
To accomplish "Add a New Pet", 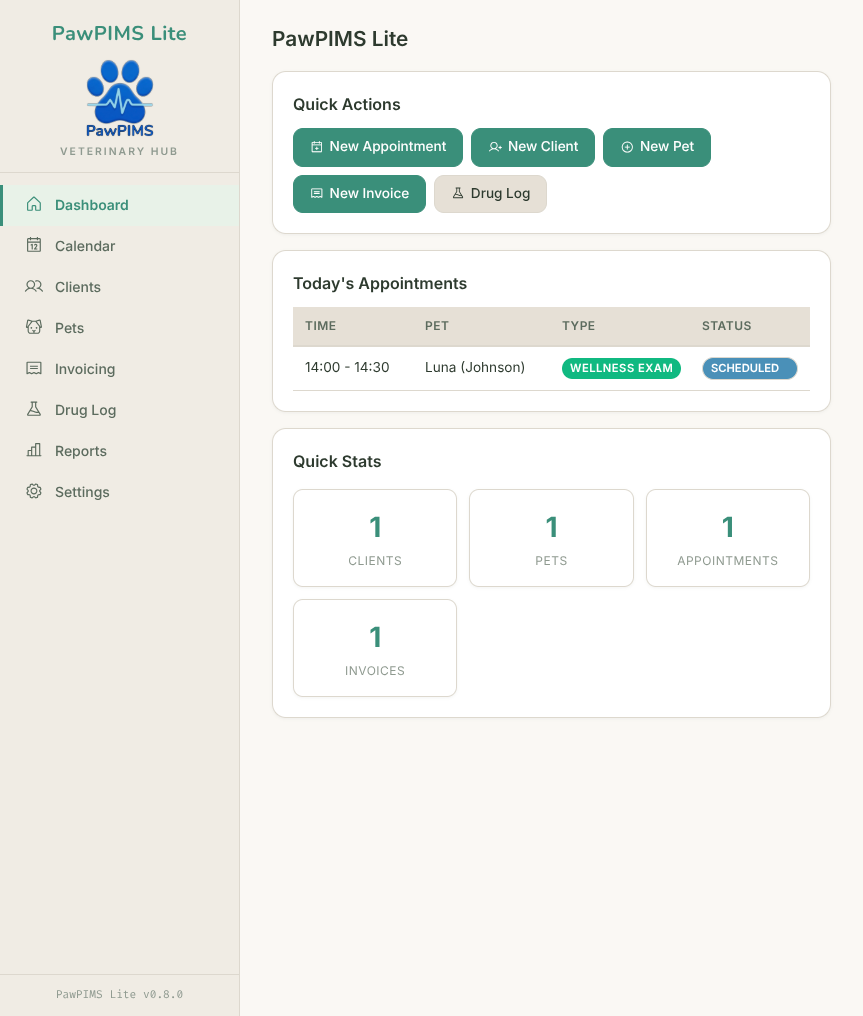I will pyautogui.click(x=657, y=147).
